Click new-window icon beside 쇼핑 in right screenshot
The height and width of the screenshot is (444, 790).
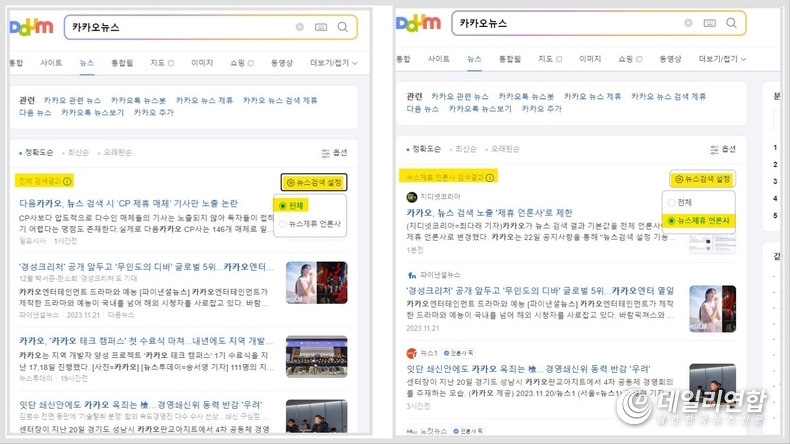[x=639, y=59]
